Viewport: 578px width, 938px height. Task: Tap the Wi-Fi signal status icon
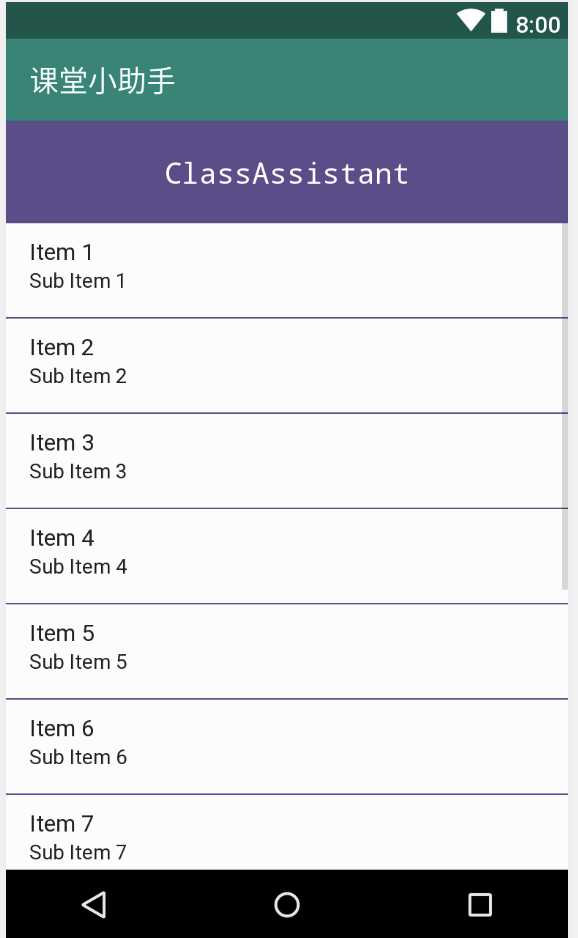pos(471,21)
